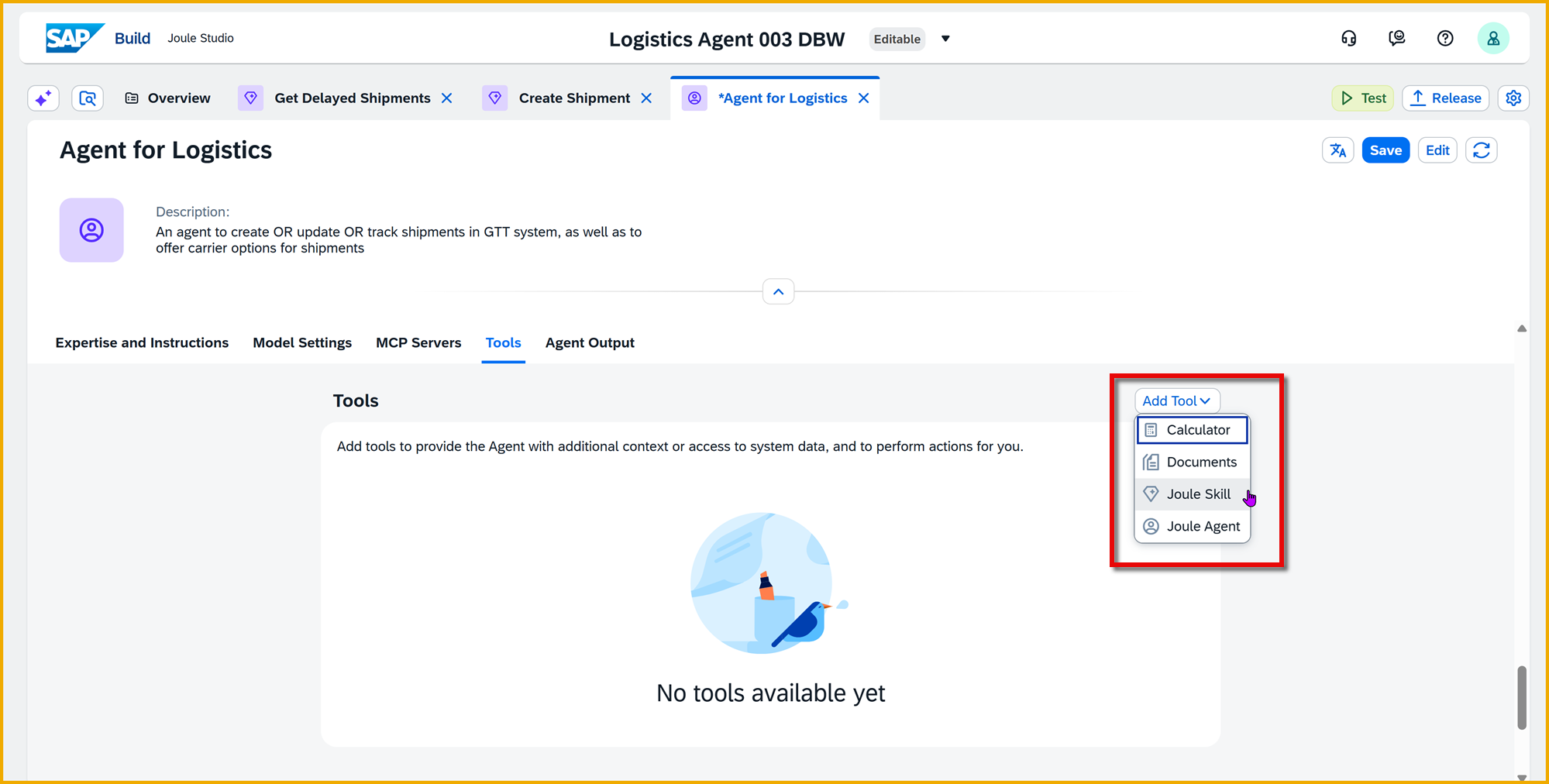Click the scrollbar up arrow
The width and height of the screenshot is (1549, 784).
pyautogui.click(x=1522, y=328)
